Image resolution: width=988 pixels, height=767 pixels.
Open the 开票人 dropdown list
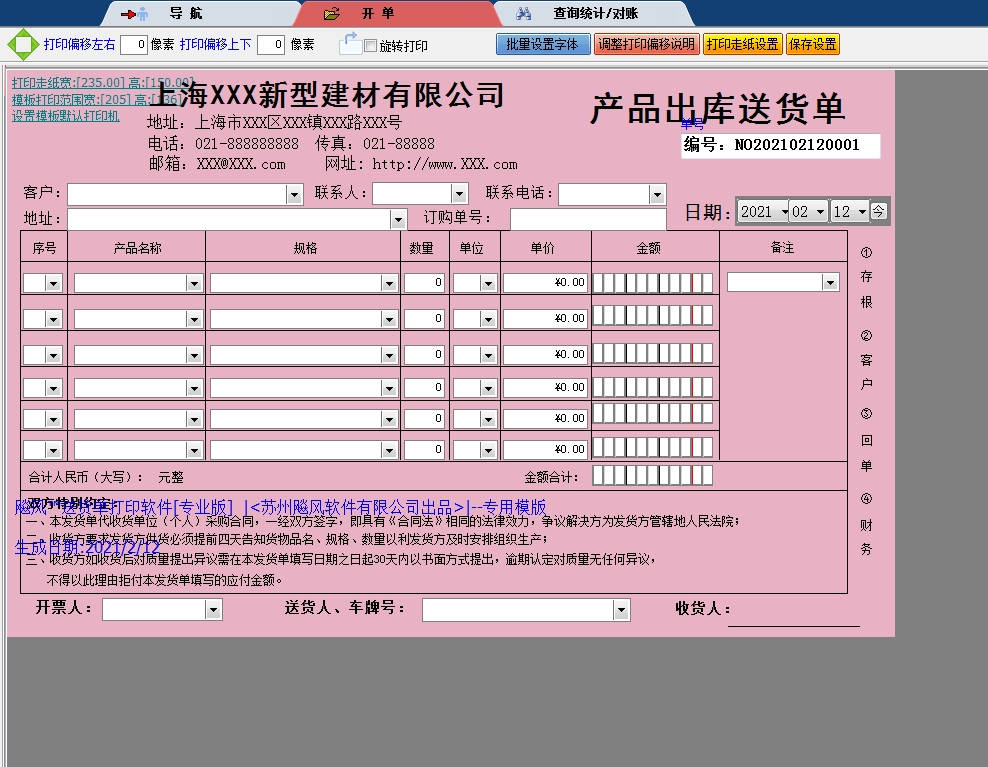[x=213, y=610]
